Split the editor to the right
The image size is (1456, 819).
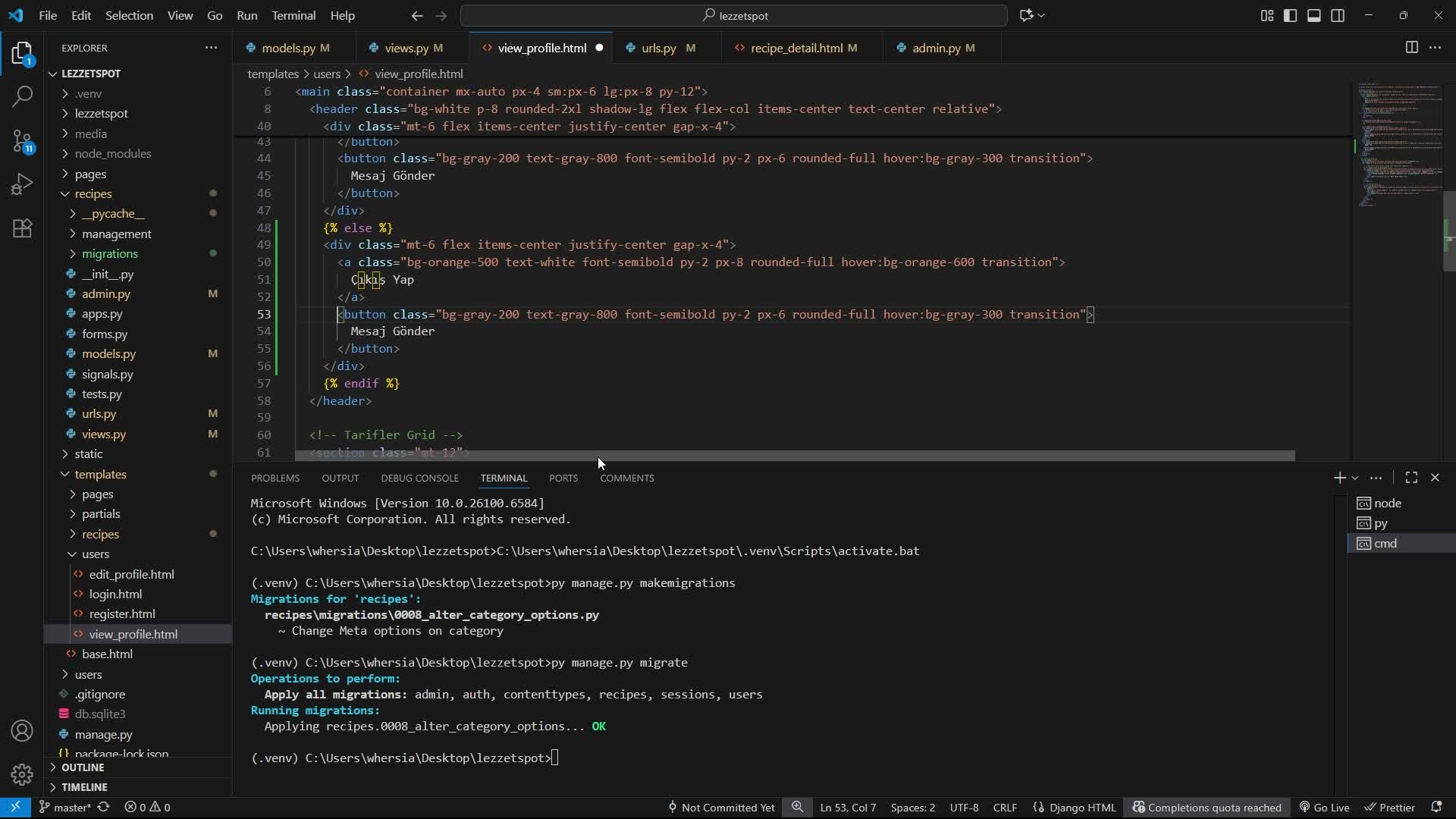(x=1411, y=47)
